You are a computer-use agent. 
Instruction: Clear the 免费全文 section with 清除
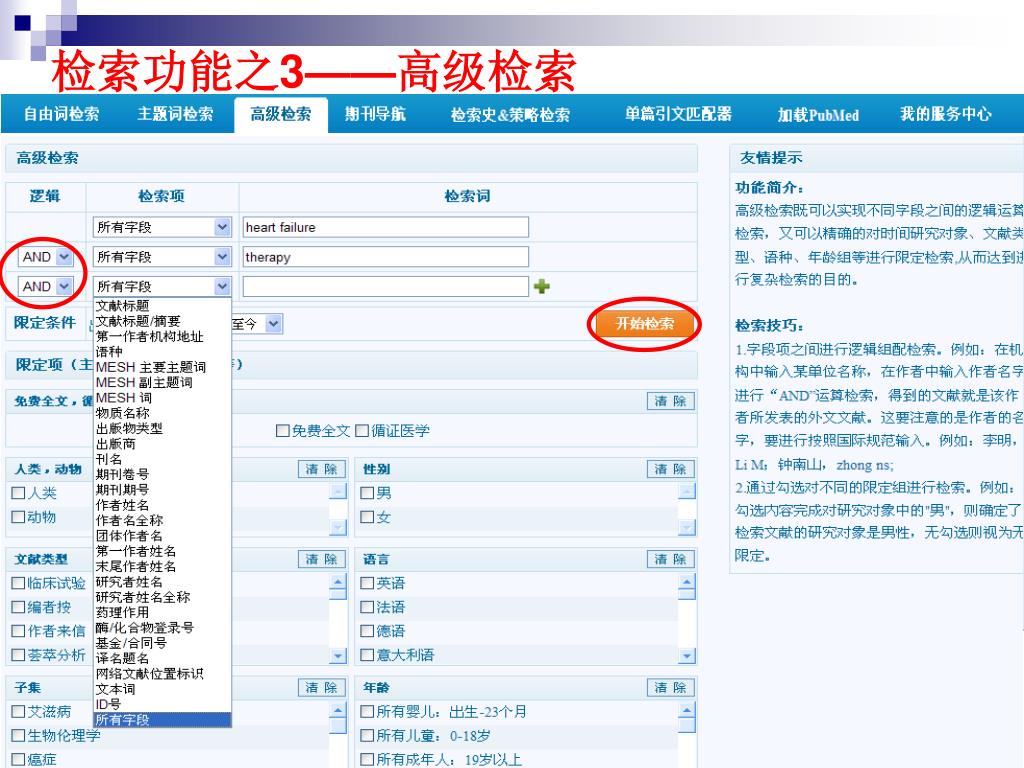pyautogui.click(x=671, y=401)
